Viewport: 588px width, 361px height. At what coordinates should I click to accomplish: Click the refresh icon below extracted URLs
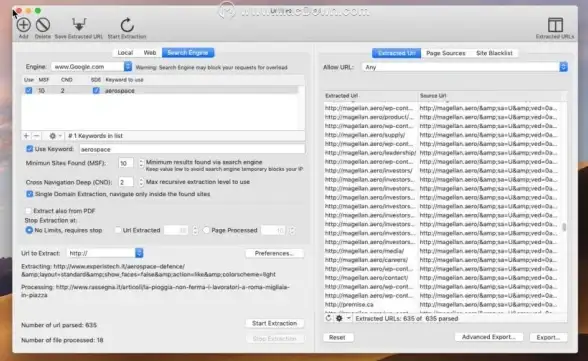(328, 318)
